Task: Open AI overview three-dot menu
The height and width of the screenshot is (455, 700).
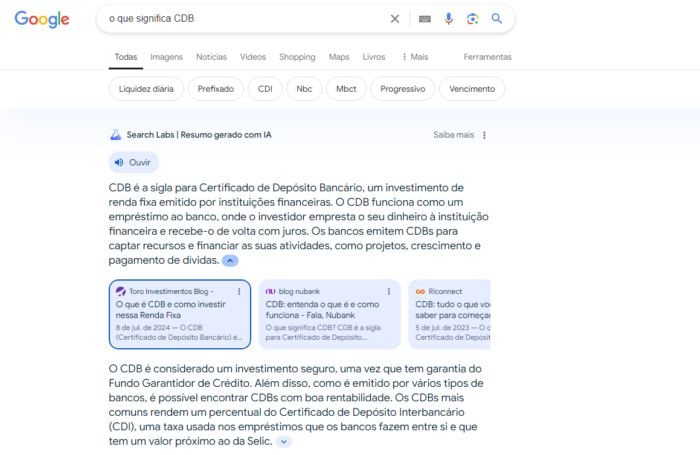Action: coord(484,135)
